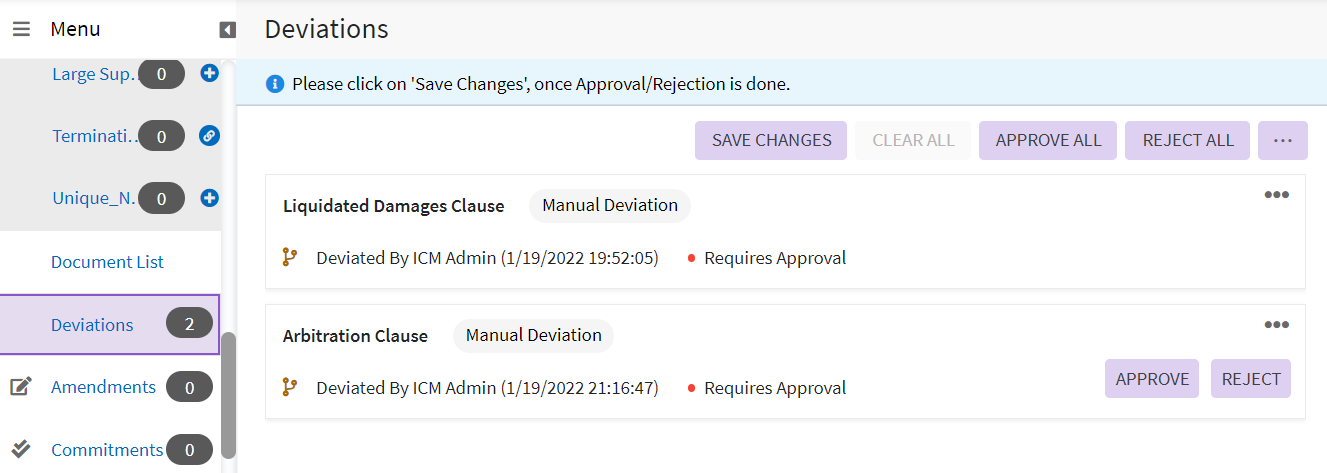Select the Deviations menu item
The image size is (1327, 473).
[x=92, y=324]
